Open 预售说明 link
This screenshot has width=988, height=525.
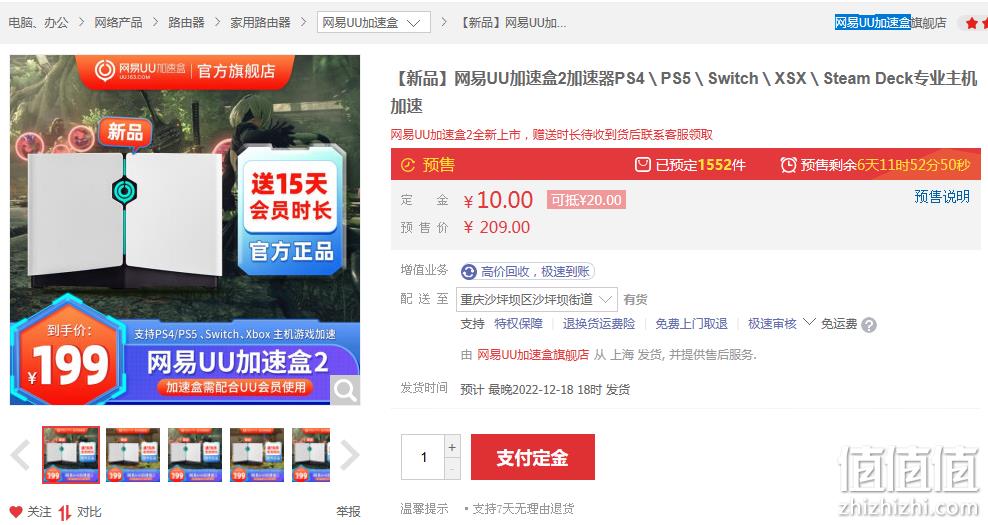(942, 197)
